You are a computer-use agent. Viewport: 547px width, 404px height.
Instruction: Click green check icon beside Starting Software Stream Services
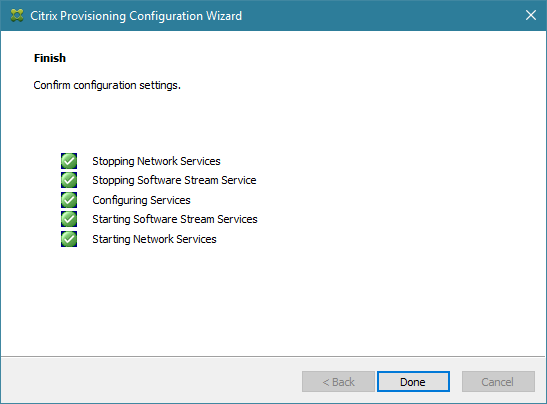click(x=69, y=219)
